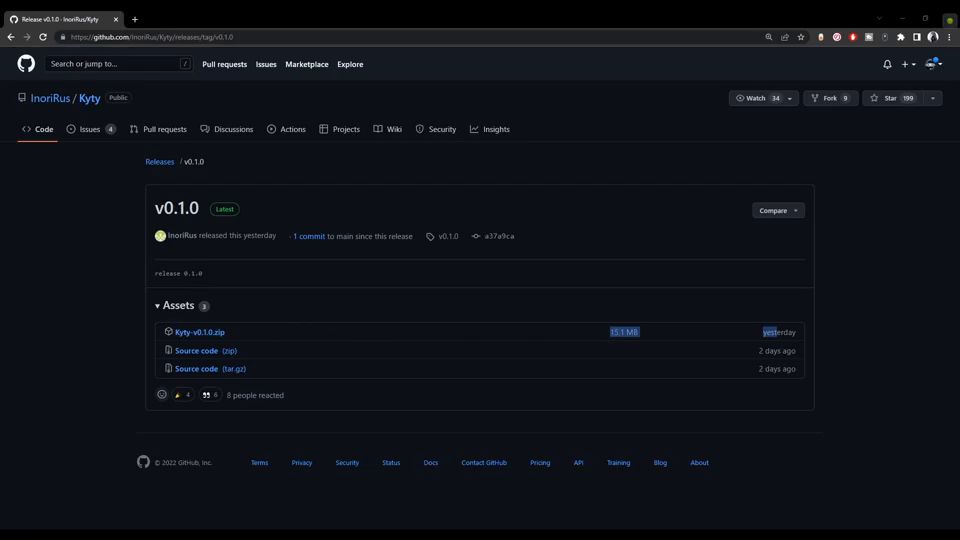The width and height of the screenshot is (960, 540).
Task: Click the GitHub logo in header
Action: tap(26, 64)
